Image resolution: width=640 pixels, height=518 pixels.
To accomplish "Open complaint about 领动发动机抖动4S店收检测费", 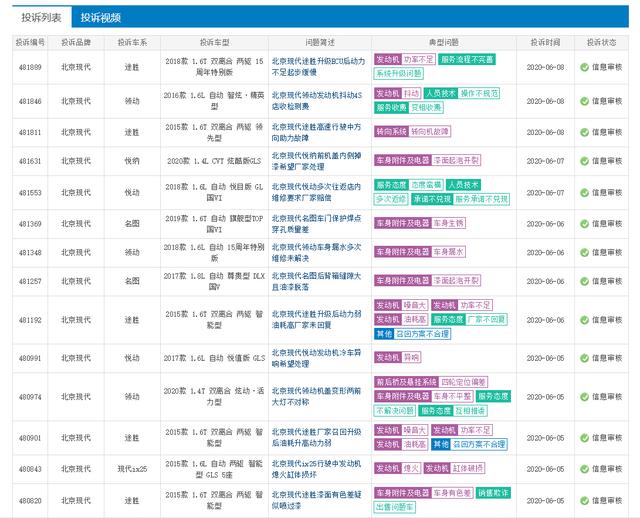I will coord(317,101).
